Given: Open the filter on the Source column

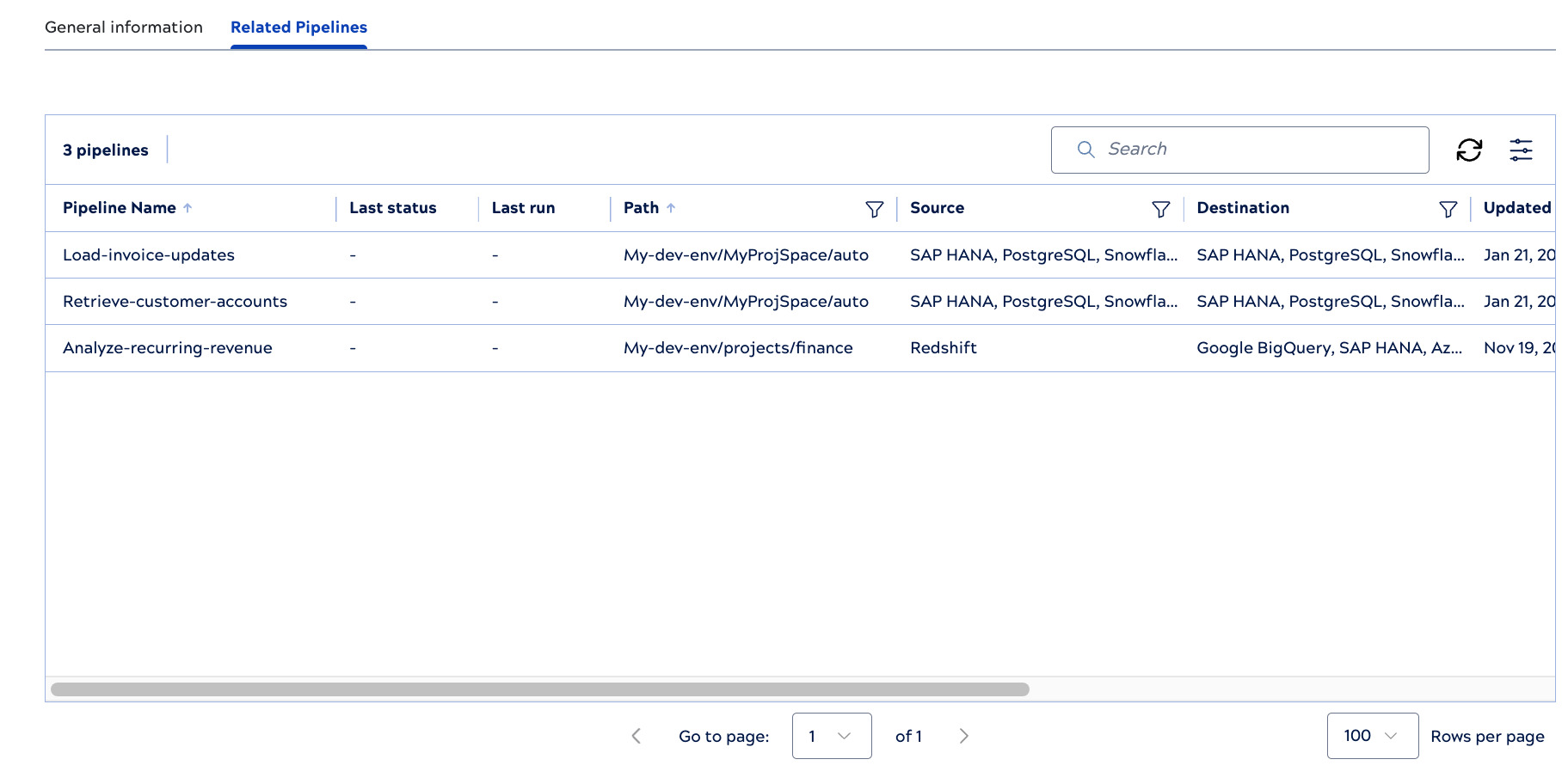Looking at the screenshot, I should coord(1161,208).
